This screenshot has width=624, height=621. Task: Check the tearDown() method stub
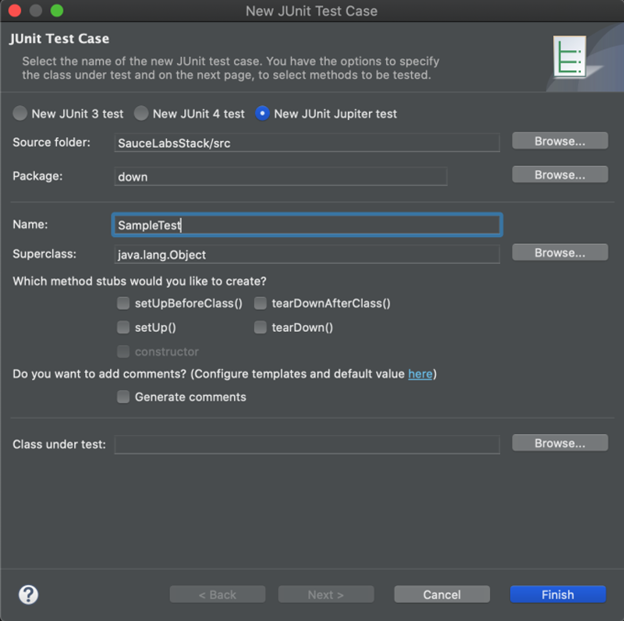click(x=260, y=328)
